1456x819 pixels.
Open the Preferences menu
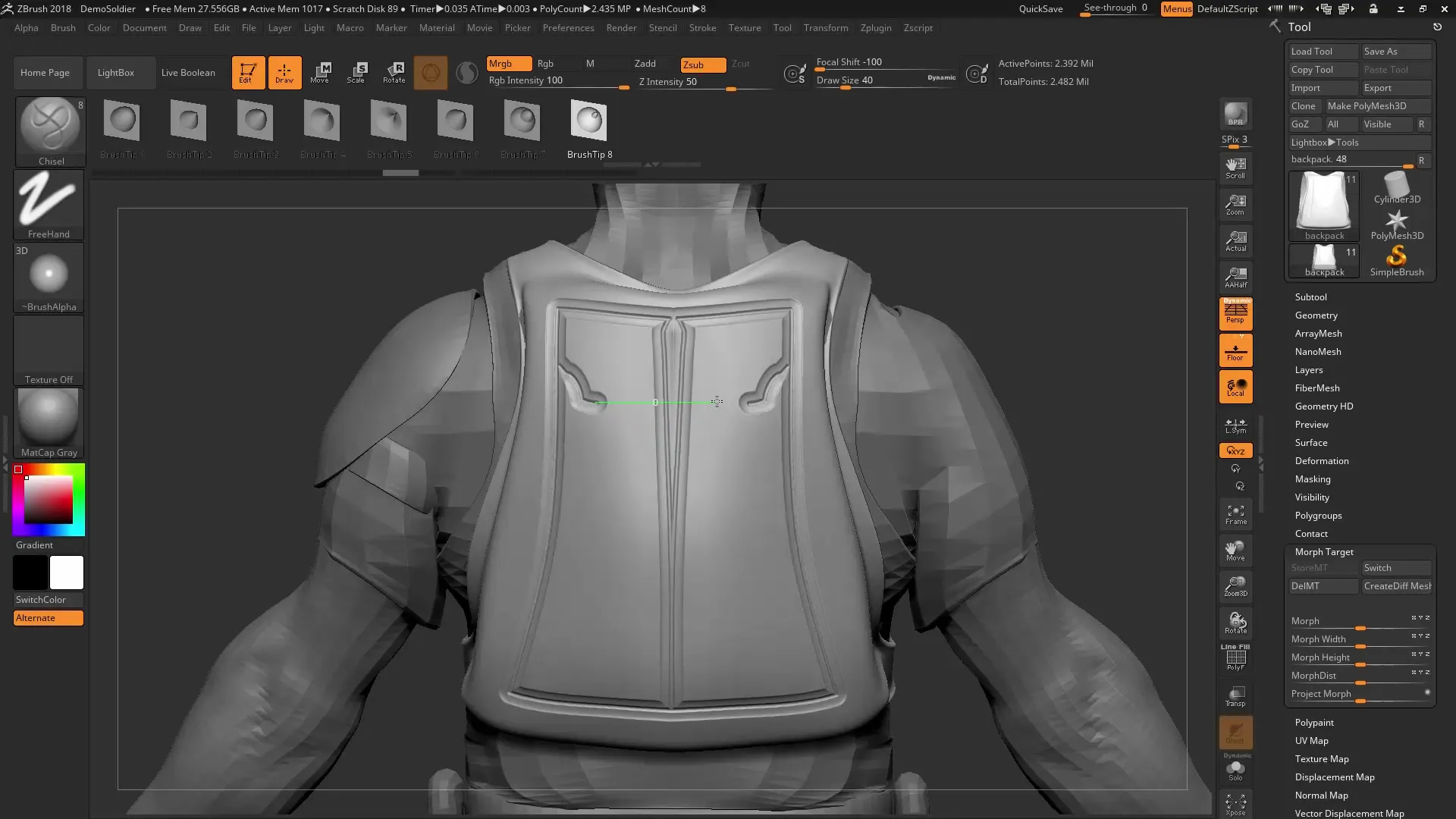point(568,28)
